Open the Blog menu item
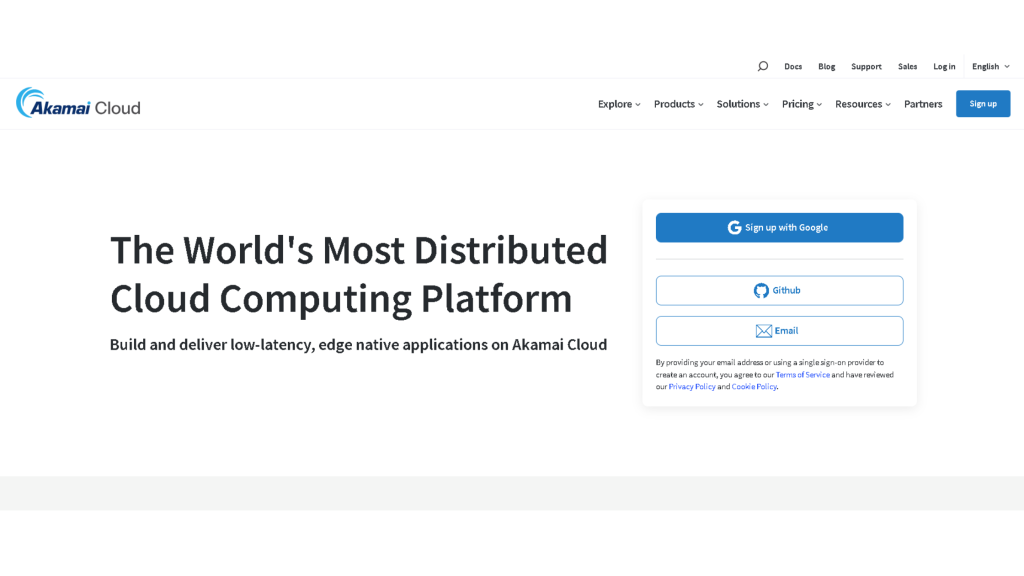This screenshot has width=1024, height=576. (826, 66)
